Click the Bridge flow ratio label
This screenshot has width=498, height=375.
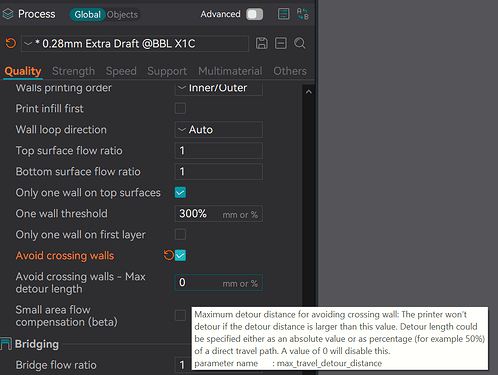click(x=56, y=365)
